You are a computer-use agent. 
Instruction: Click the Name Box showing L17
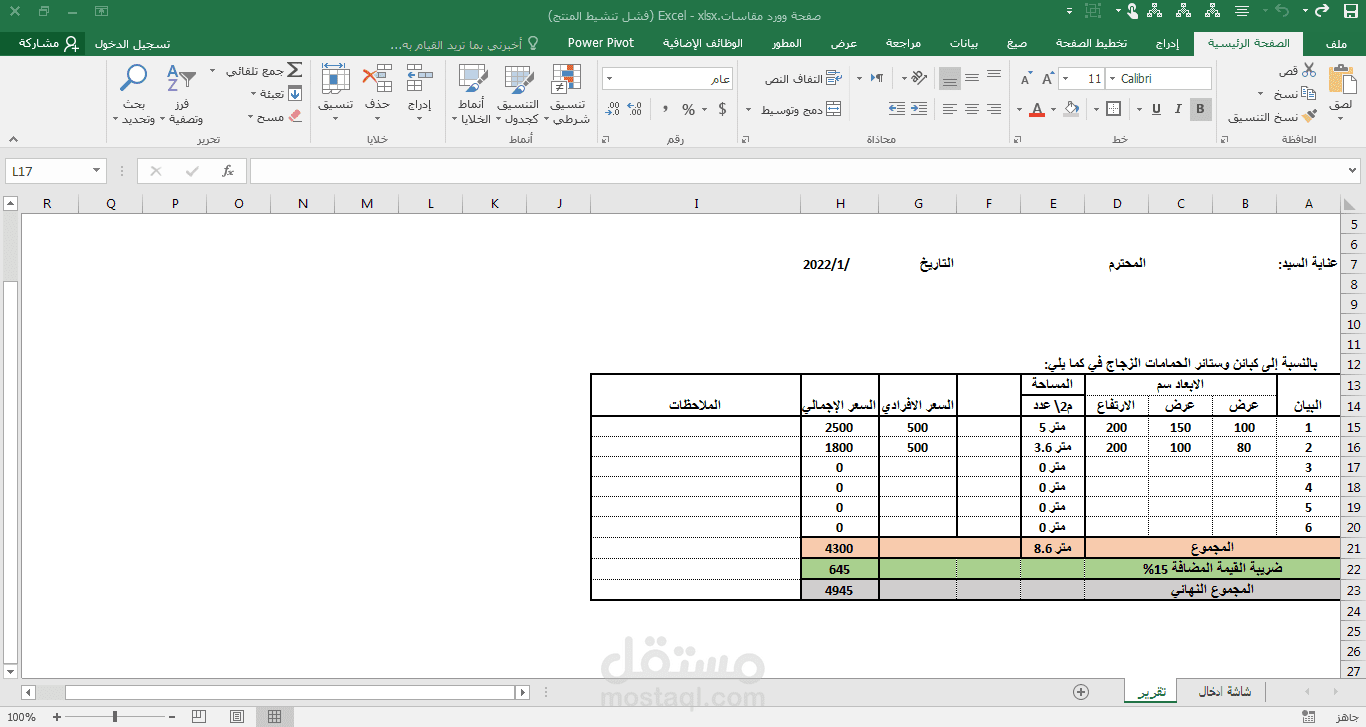55,171
